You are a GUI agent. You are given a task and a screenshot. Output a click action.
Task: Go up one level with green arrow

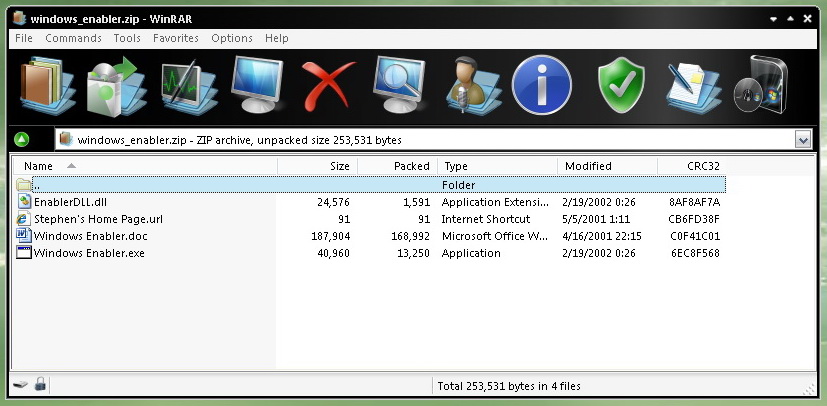tap(22, 140)
